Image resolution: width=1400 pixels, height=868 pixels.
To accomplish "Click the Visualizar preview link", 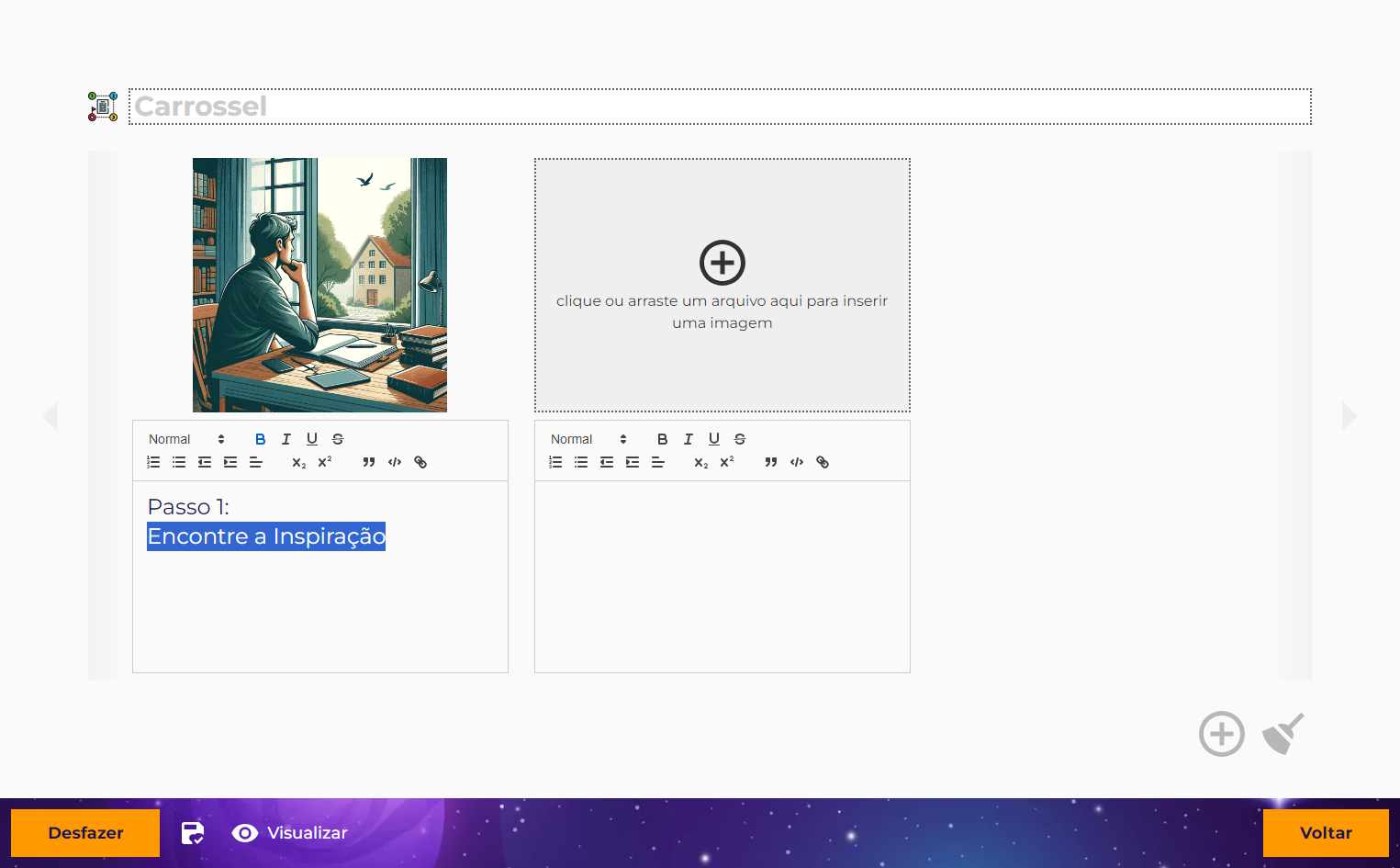I will pos(290,833).
